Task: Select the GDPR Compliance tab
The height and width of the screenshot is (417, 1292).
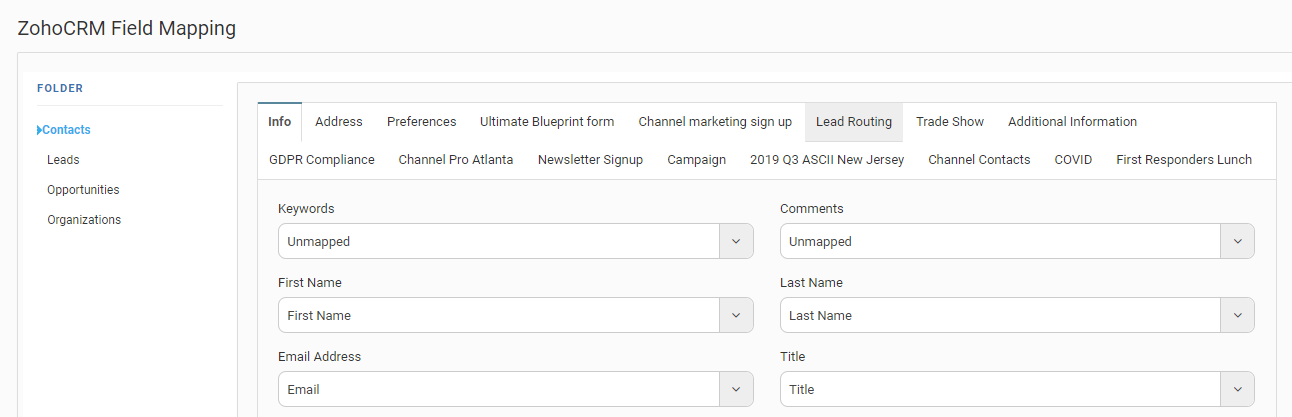Action: tap(322, 160)
